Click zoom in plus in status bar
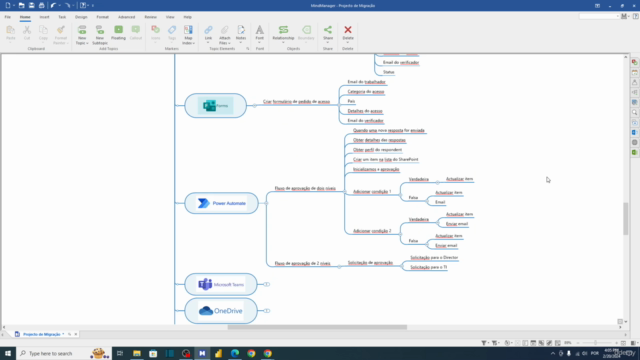This screenshot has width=640, height=360. (617, 343)
